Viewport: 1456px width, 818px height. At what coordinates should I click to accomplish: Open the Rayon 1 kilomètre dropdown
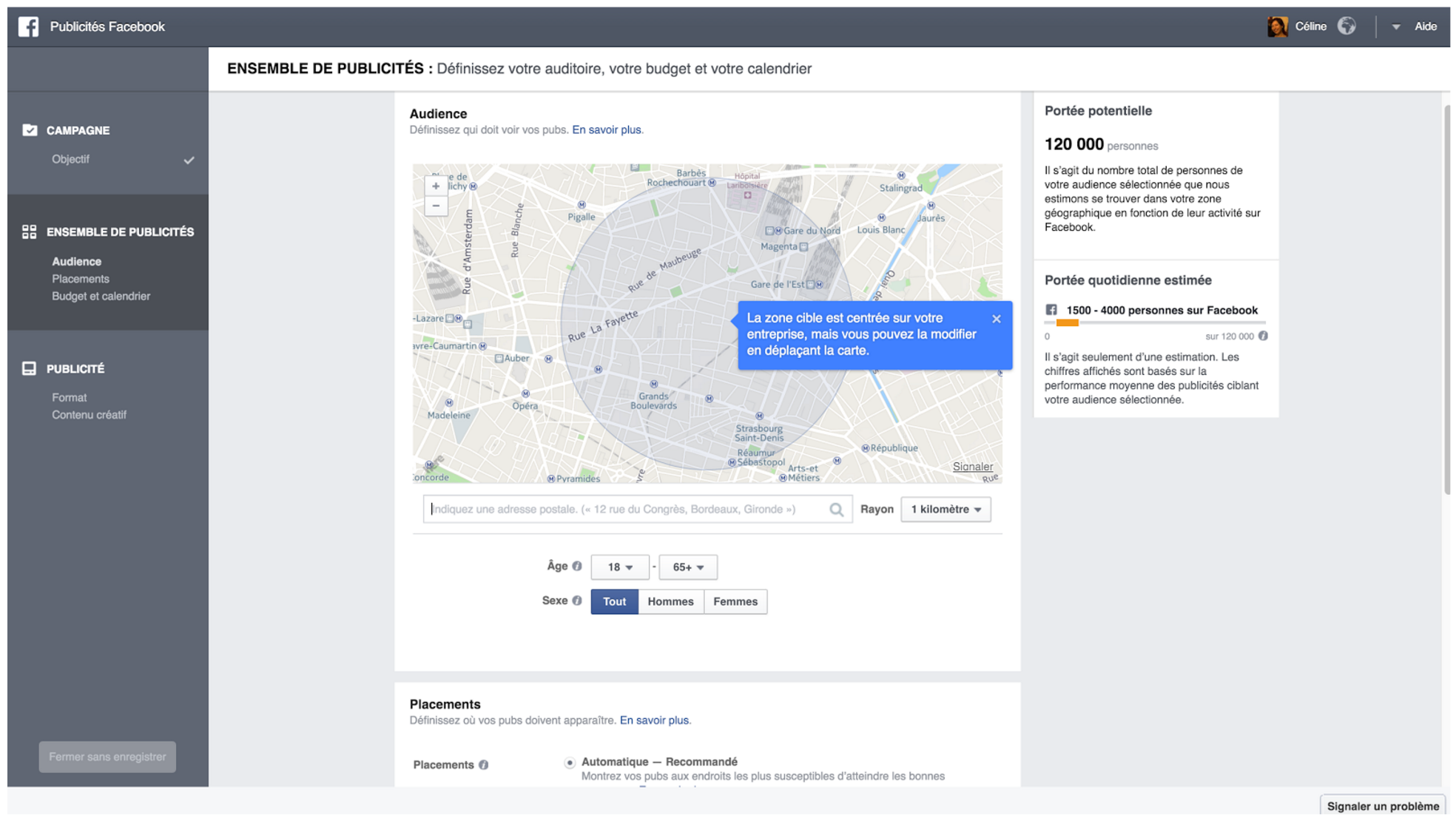point(946,509)
